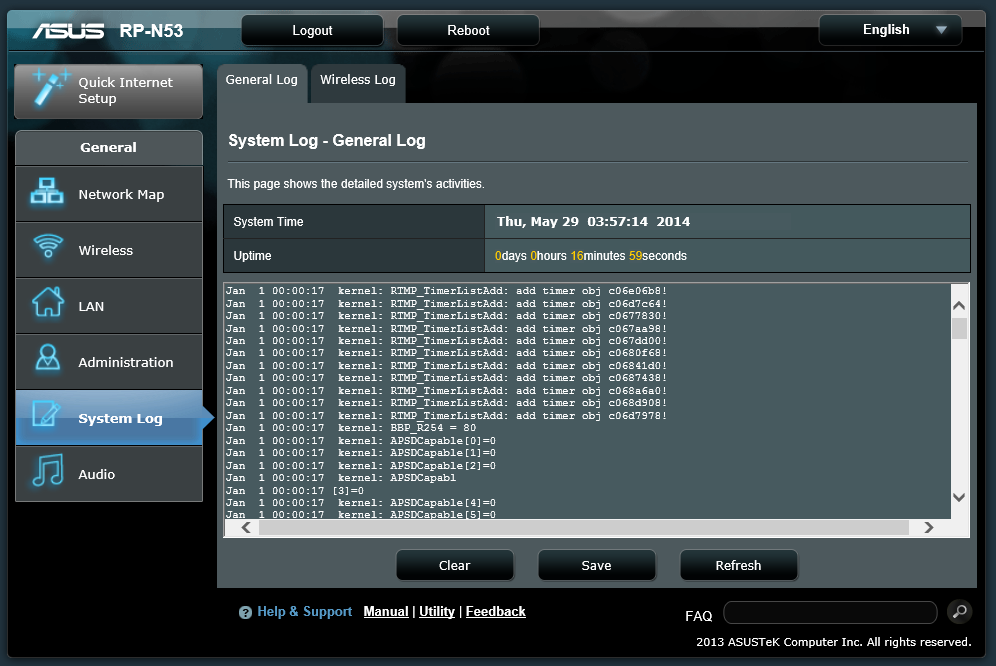Click the Quick Internet Setup wand icon
The height and width of the screenshot is (666, 996).
coord(51,88)
